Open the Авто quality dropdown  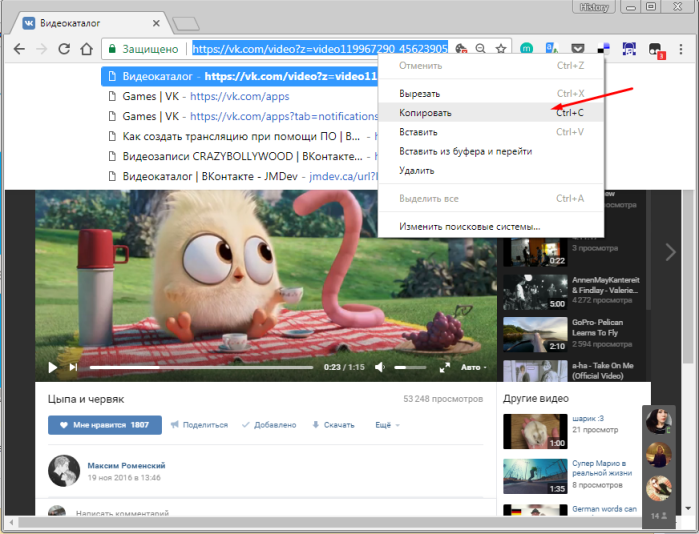pos(473,367)
